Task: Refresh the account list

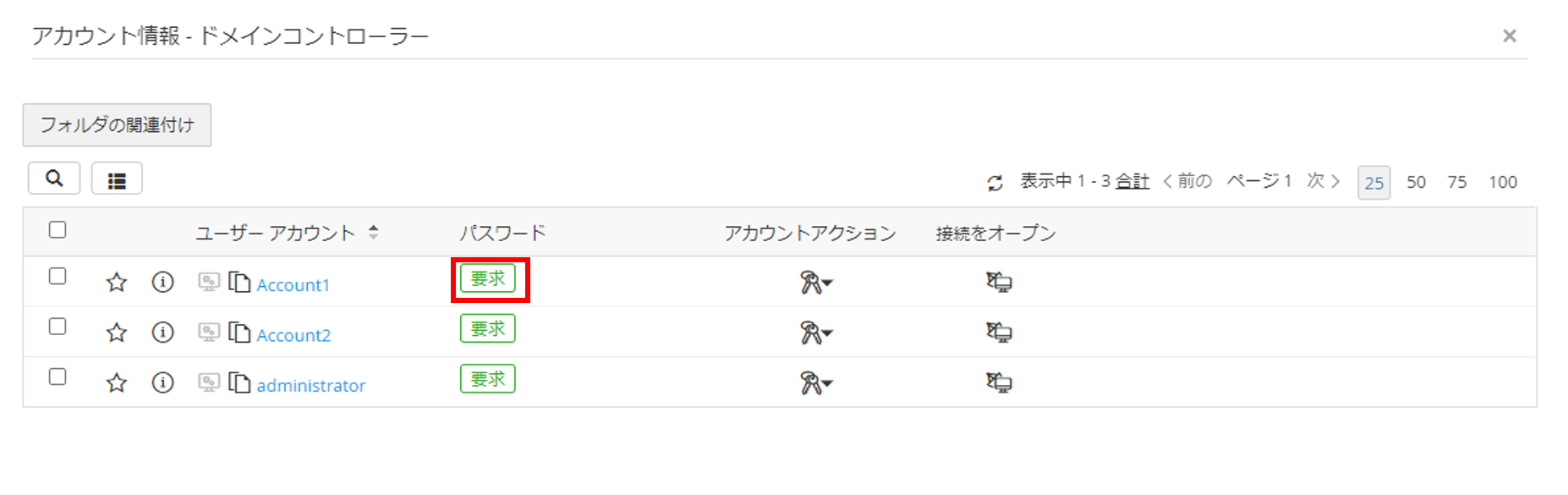Action: click(x=995, y=183)
